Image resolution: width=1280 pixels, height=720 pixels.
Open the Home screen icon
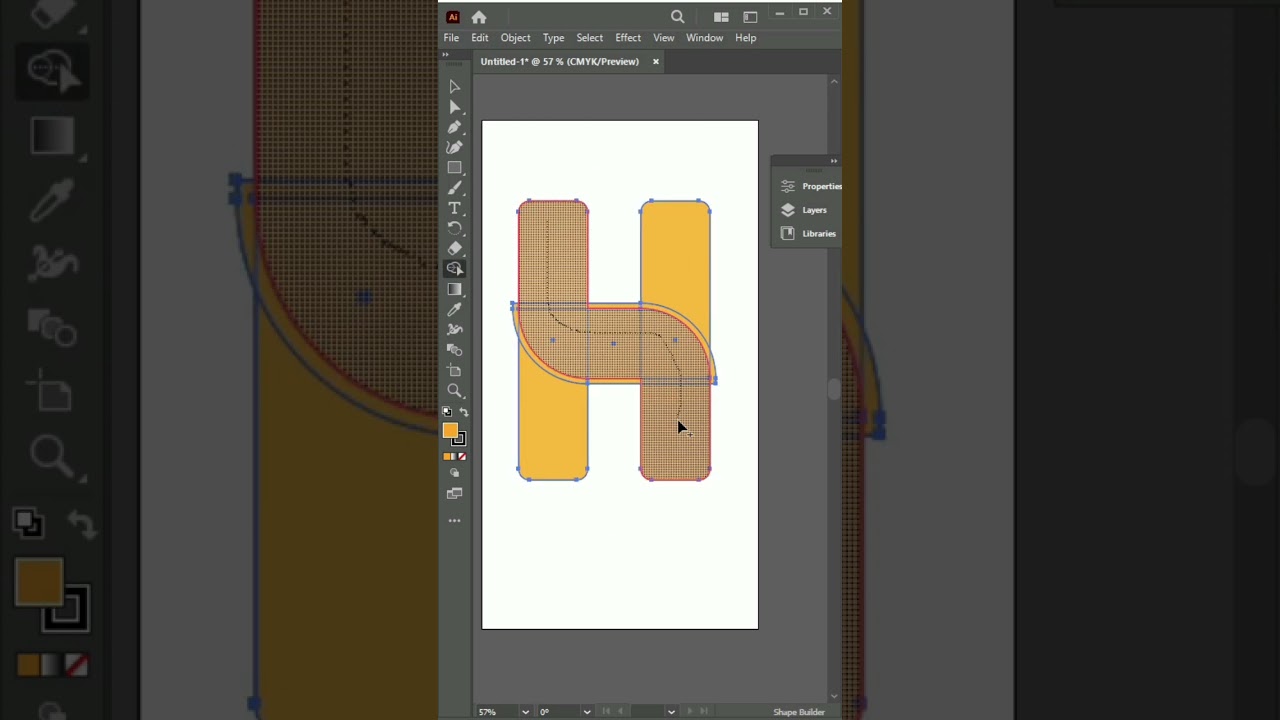pyautogui.click(x=479, y=17)
